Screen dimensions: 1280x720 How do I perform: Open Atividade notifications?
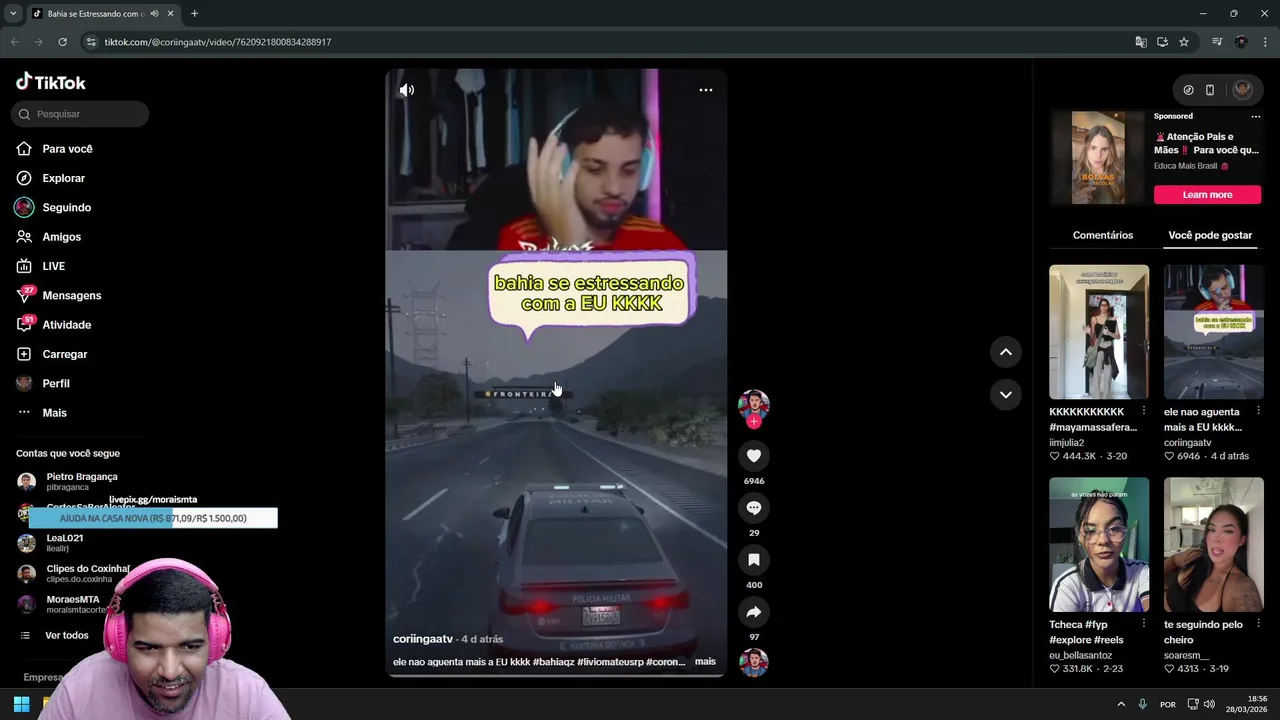tap(66, 325)
